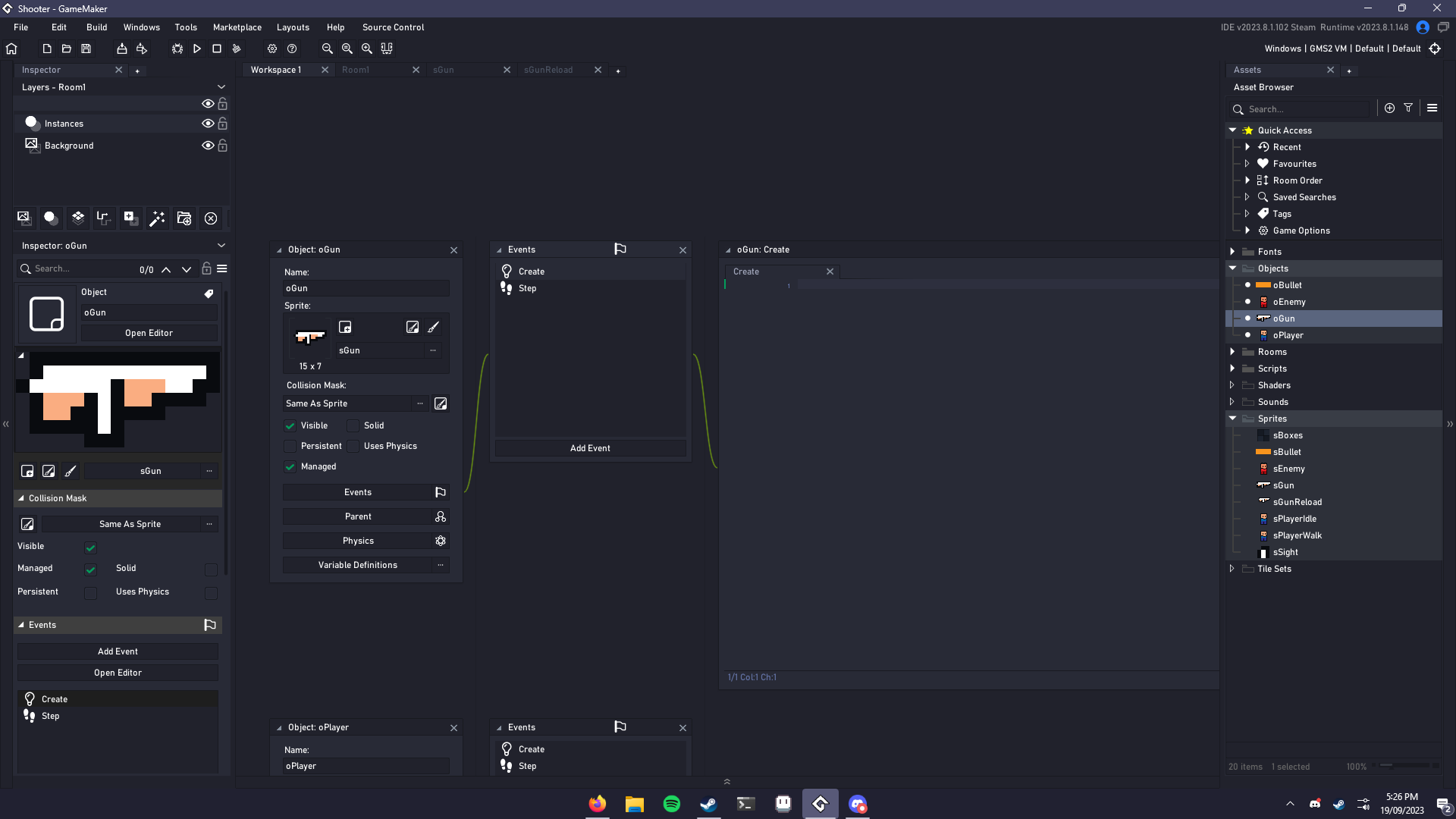Expand the Rooms folder in Asset Browser
Screen dimensions: 1456x819
tap(1233, 352)
